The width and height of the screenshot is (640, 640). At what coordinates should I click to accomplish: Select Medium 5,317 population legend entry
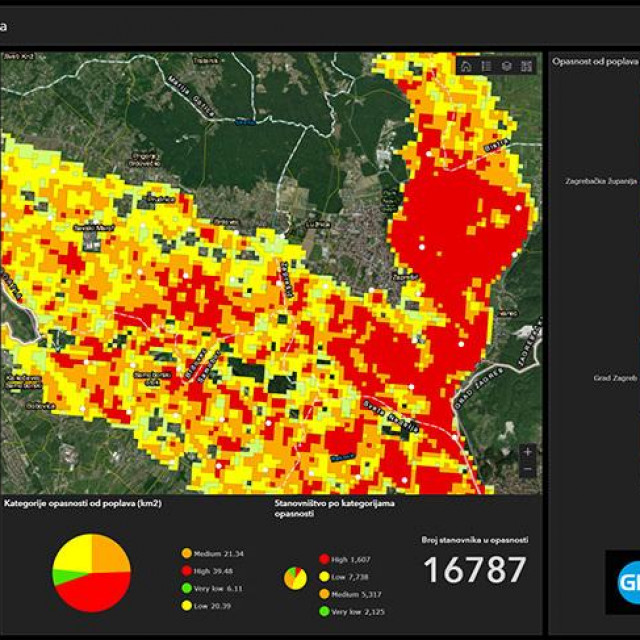coord(349,594)
